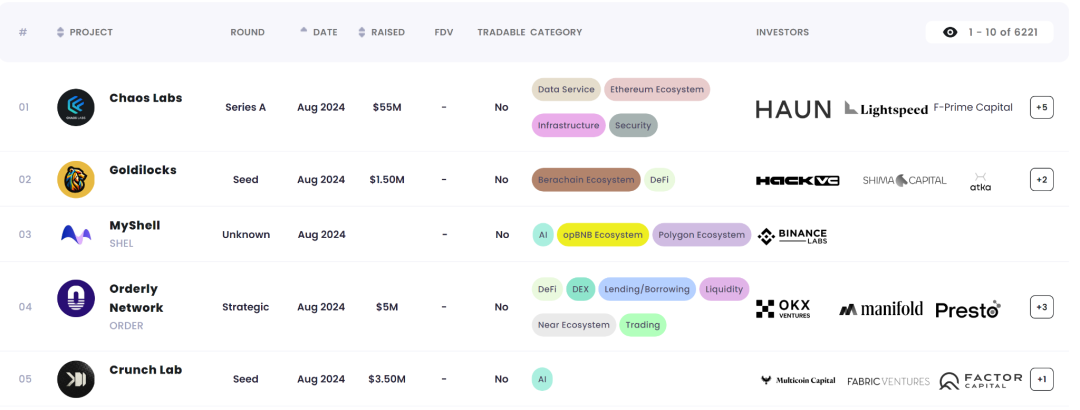The image size is (1080, 410).
Task: Expand +5 more investors for Chaos Labs
Action: [x=1041, y=107]
